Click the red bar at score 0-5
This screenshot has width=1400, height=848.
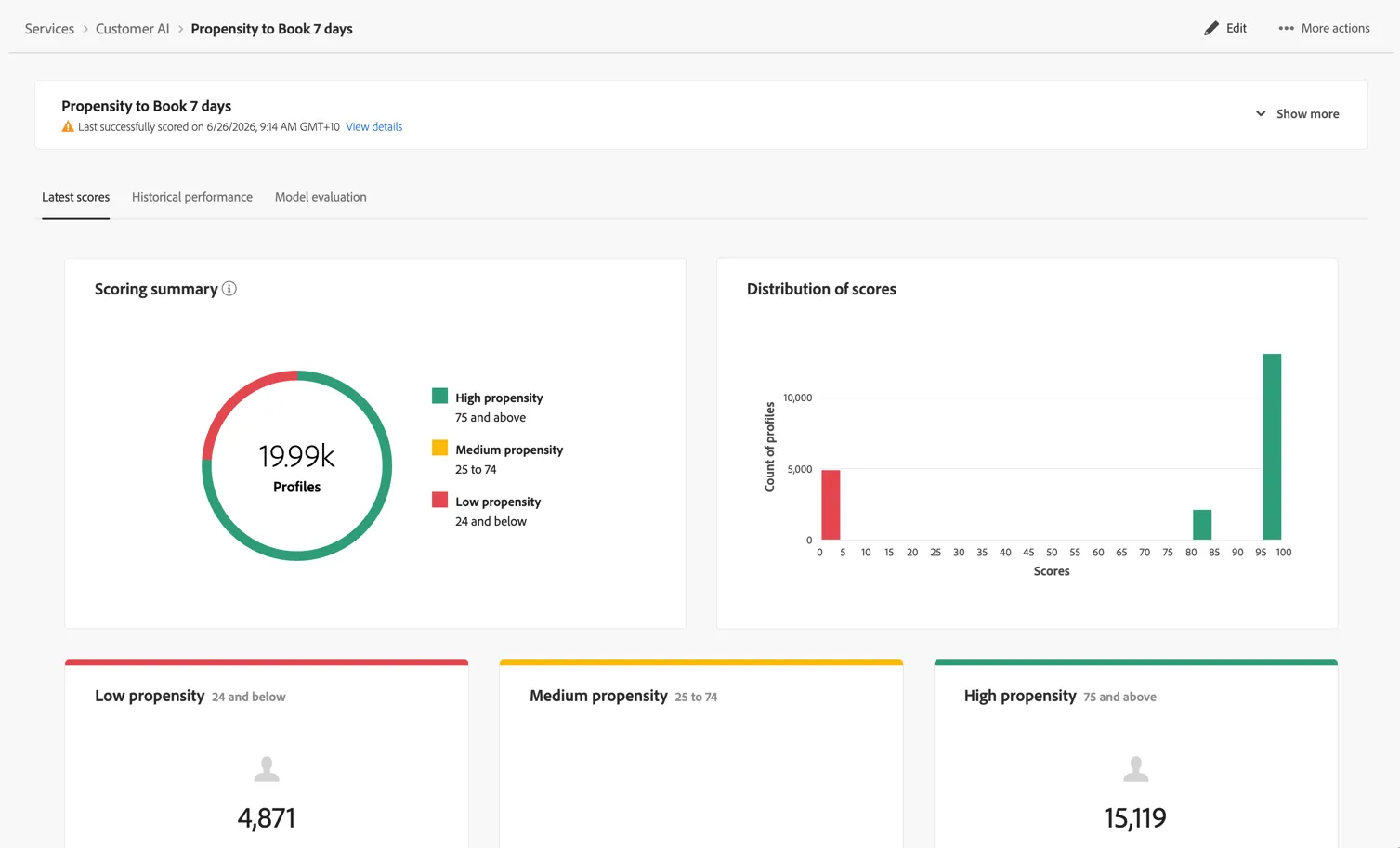pos(831,504)
